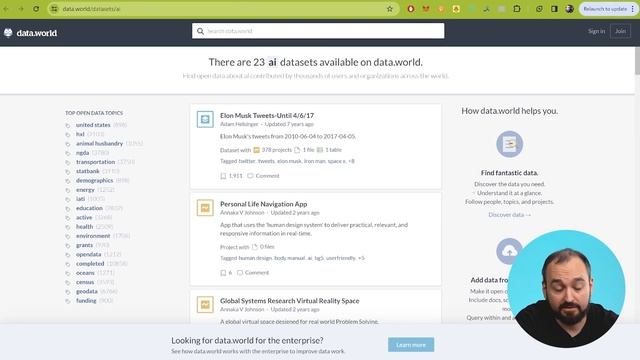Open the health topic

point(84,227)
